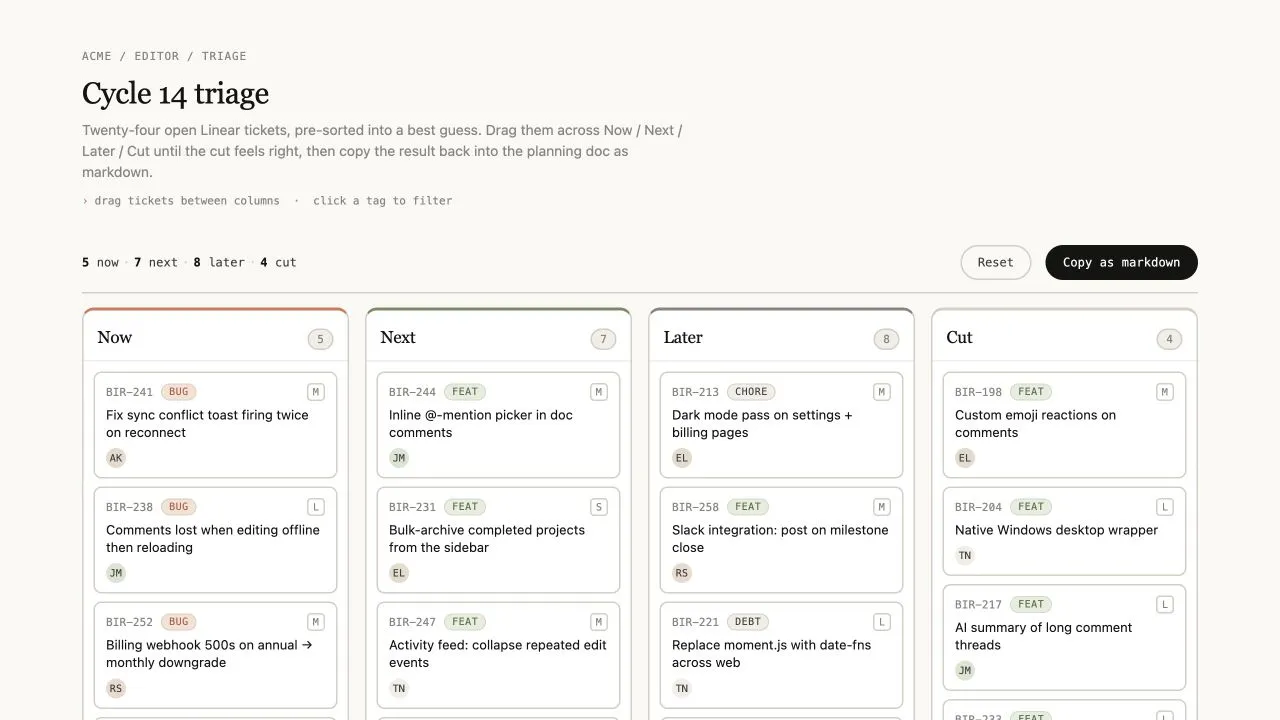Click the TN avatar on BIR-247 card
Viewport: 1280px width, 720px height.
point(399,688)
